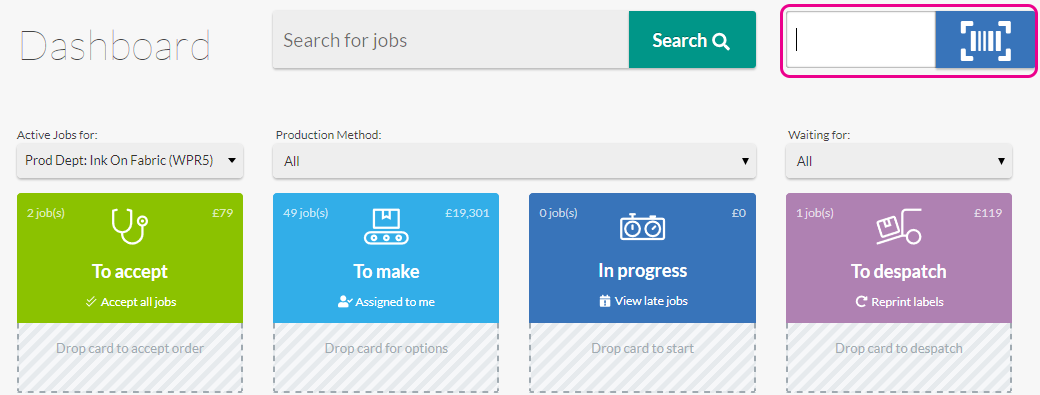Expand the Production Method dropdown

[x=514, y=161]
